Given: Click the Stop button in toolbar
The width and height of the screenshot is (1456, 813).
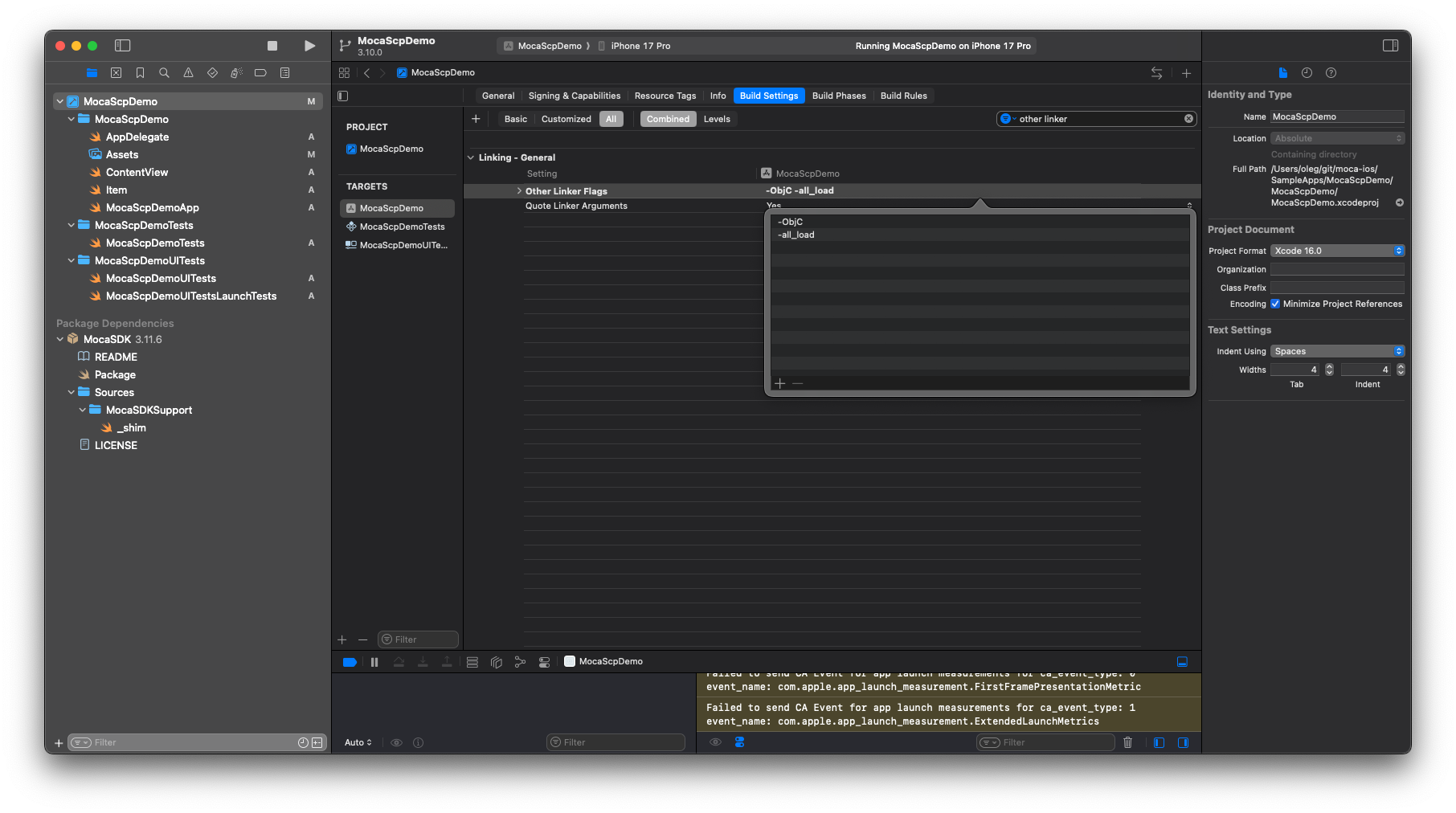Looking at the screenshot, I should pyautogui.click(x=272, y=46).
